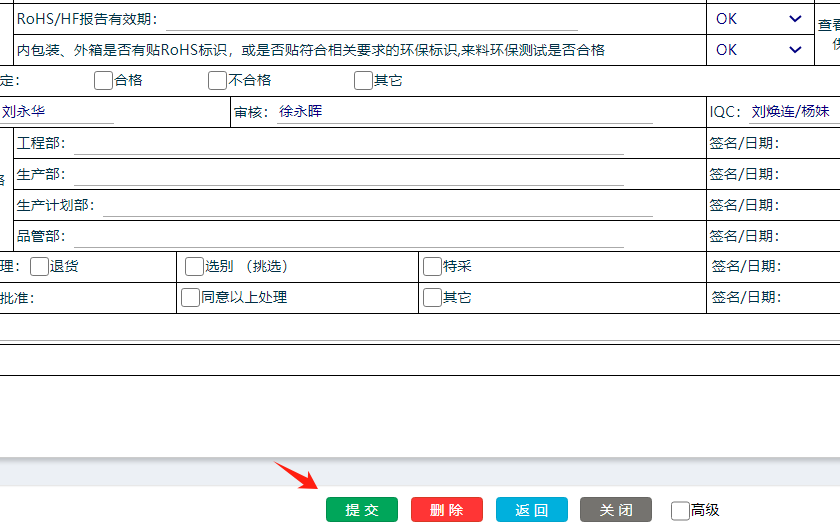Click the 审核 field containing 徐永晖
Viewport: 840px width, 526px height.
[x=464, y=113]
